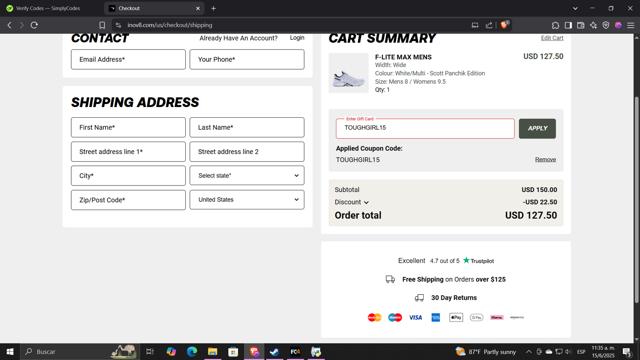Click the Brave Shields lion icon
This screenshot has width=640, height=360.
tap(505, 25)
